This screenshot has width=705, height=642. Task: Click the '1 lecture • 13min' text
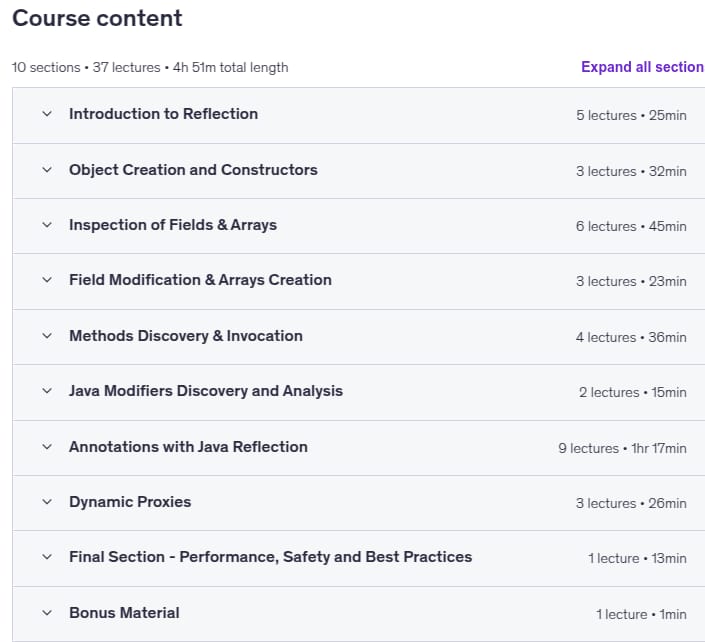pos(638,558)
